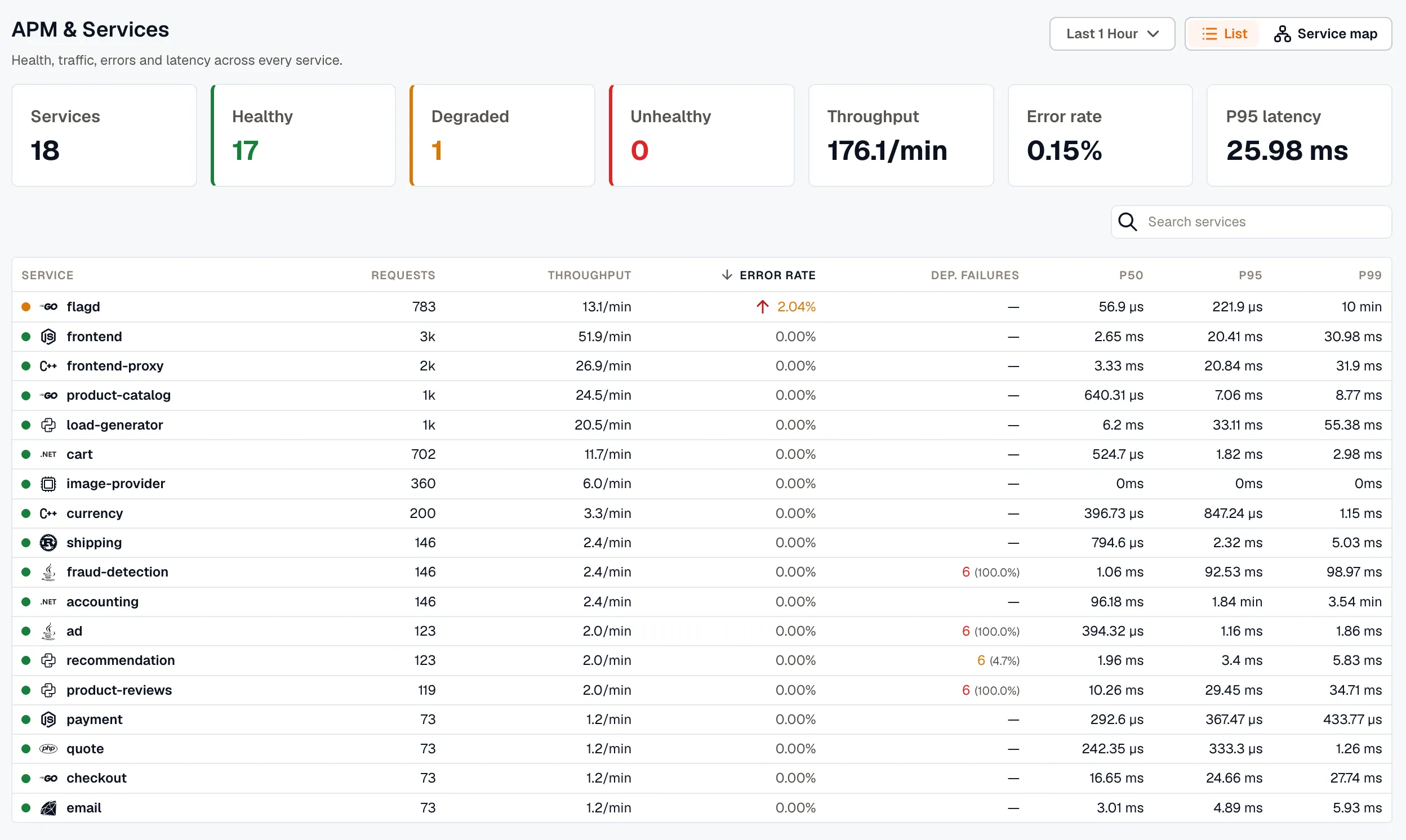Filter by the Degraded 1 card
Image resolution: width=1406 pixels, height=840 pixels.
502,135
